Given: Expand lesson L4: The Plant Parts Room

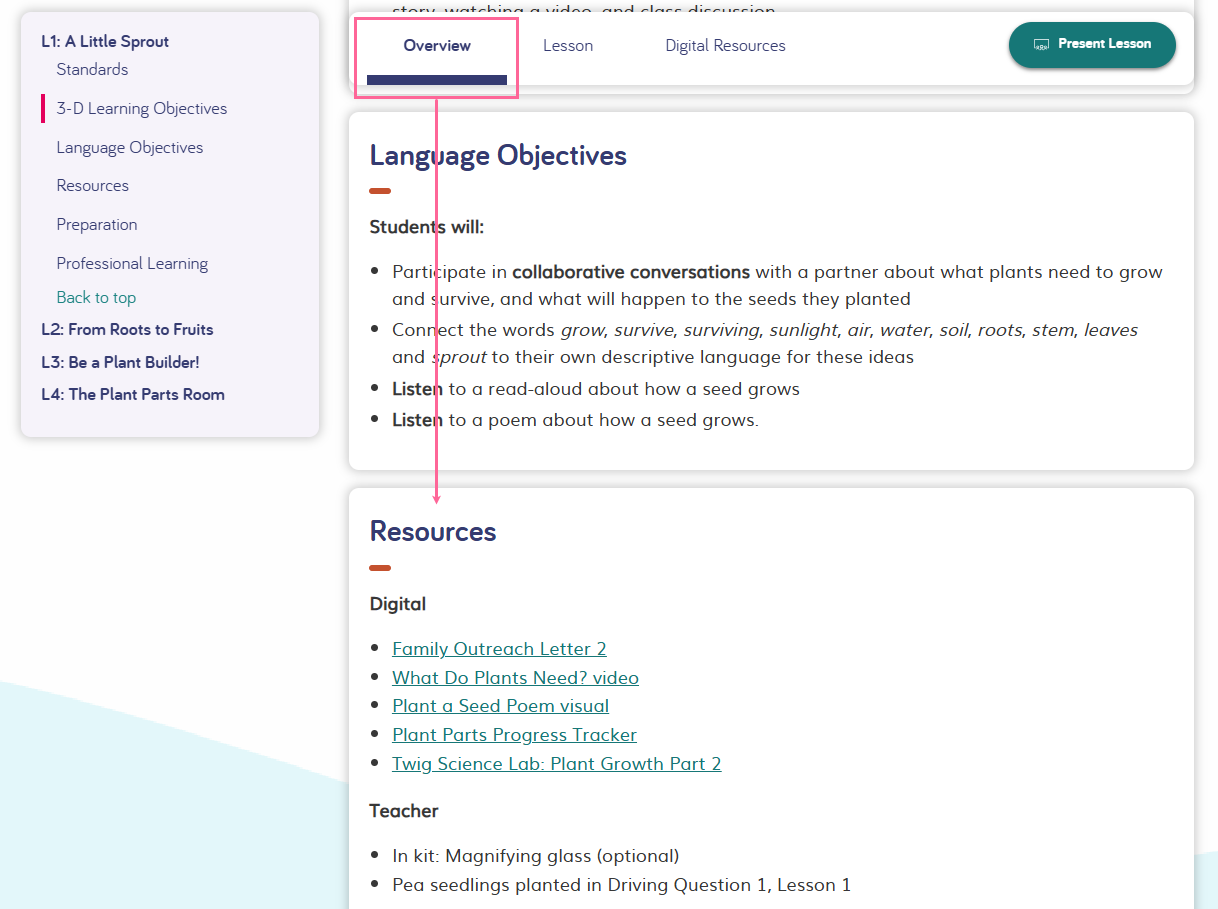Looking at the screenshot, I should coord(133,394).
